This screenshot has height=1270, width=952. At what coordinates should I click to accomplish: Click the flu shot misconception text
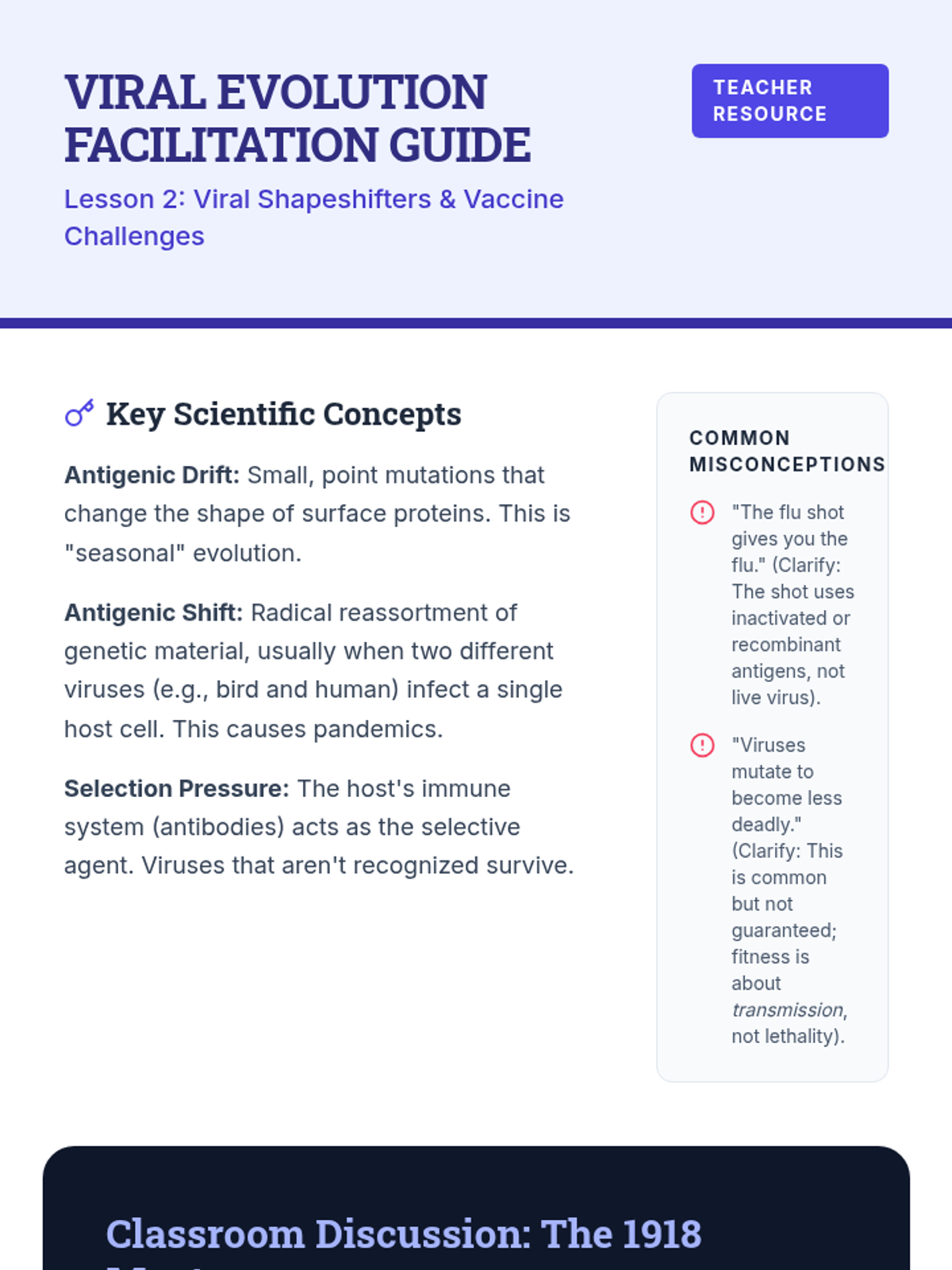[x=792, y=605]
